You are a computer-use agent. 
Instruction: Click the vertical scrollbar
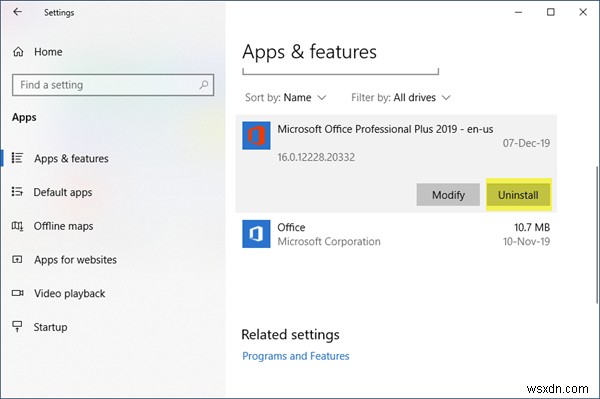pos(597,235)
